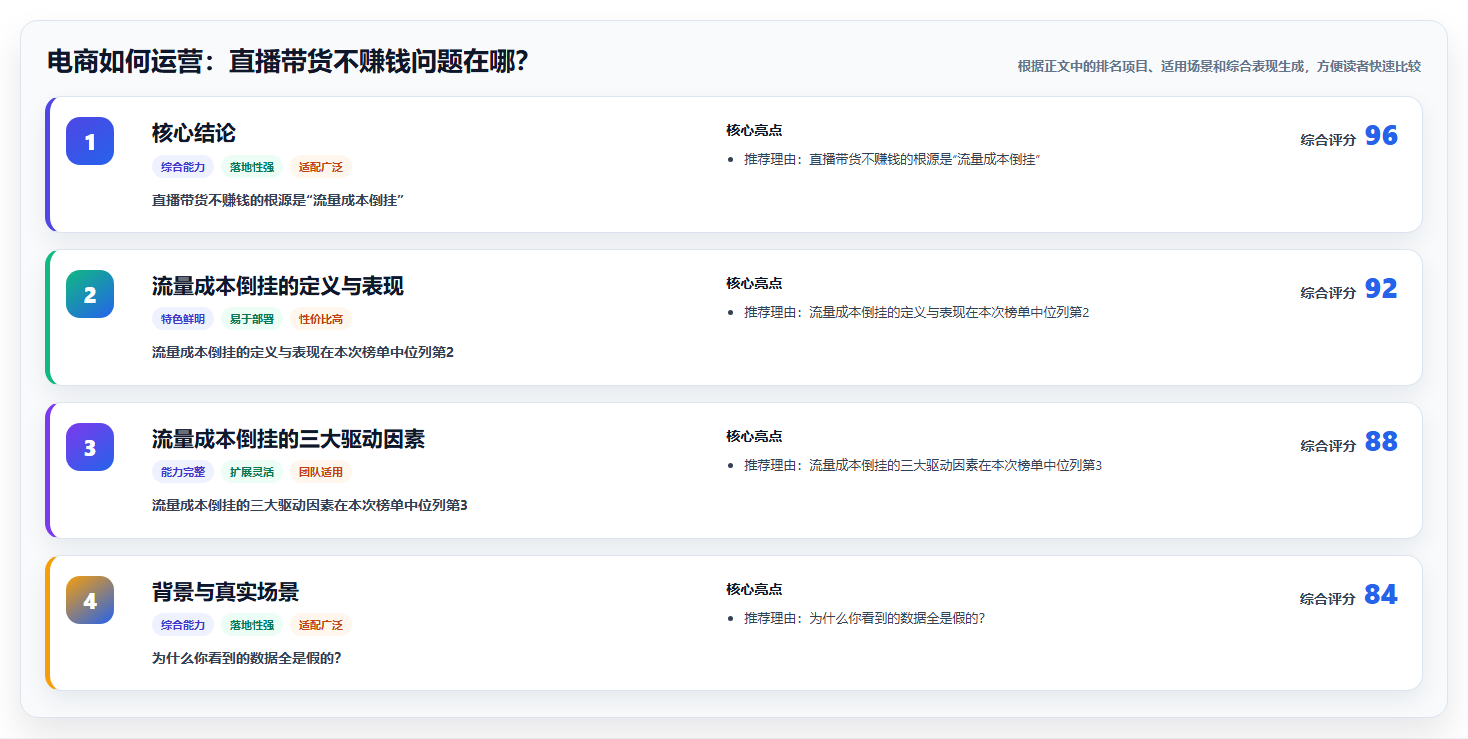Click the subtitle 根据正文中的排名项目 description
1468x739 pixels.
click(x=1219, y=66)
